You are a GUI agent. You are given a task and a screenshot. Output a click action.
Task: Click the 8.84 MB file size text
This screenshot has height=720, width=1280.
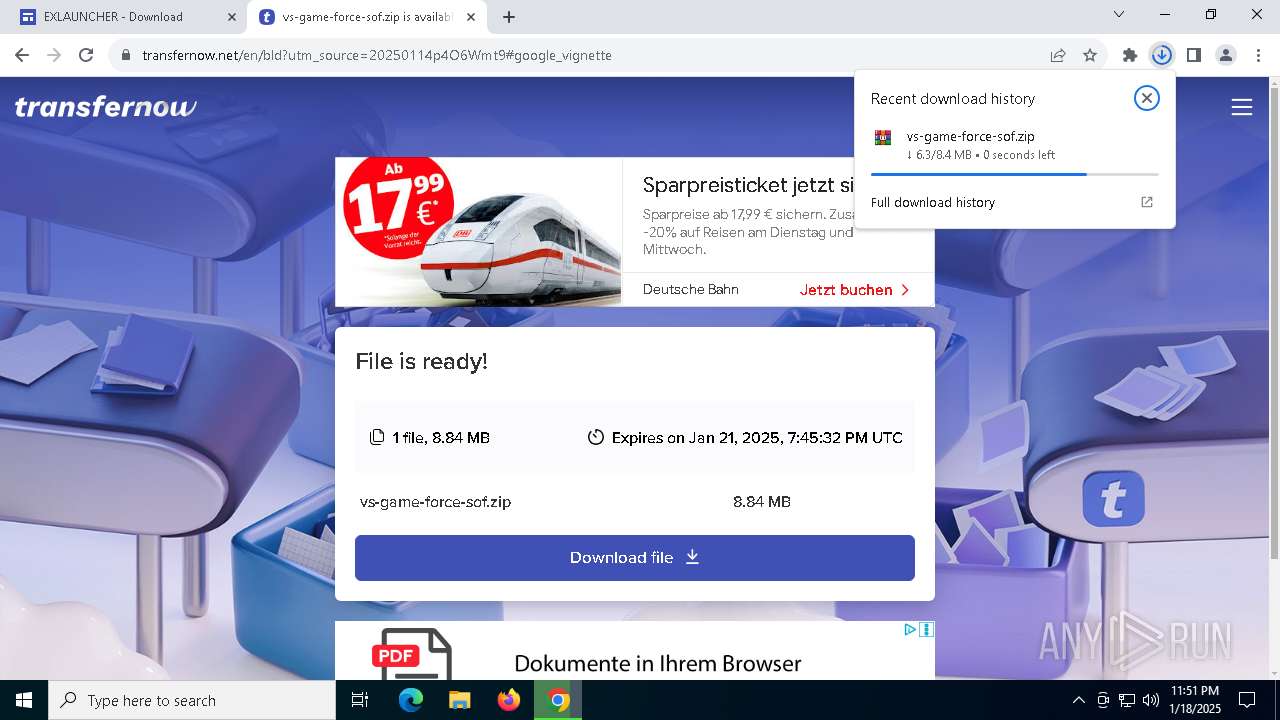[762, 502]
